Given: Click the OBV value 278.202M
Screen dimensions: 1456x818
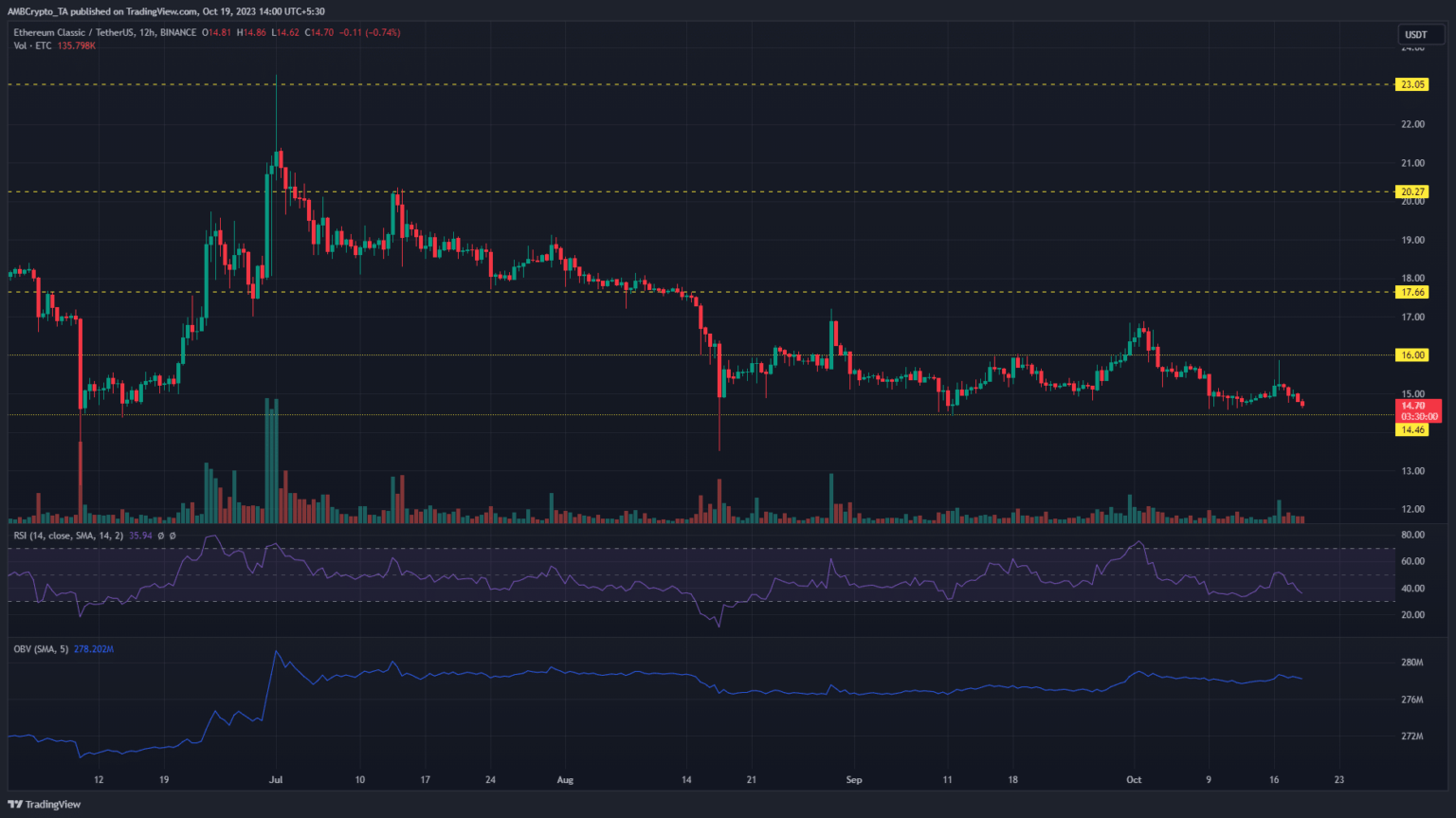Looking at the screenshot, I should point(93,649).
